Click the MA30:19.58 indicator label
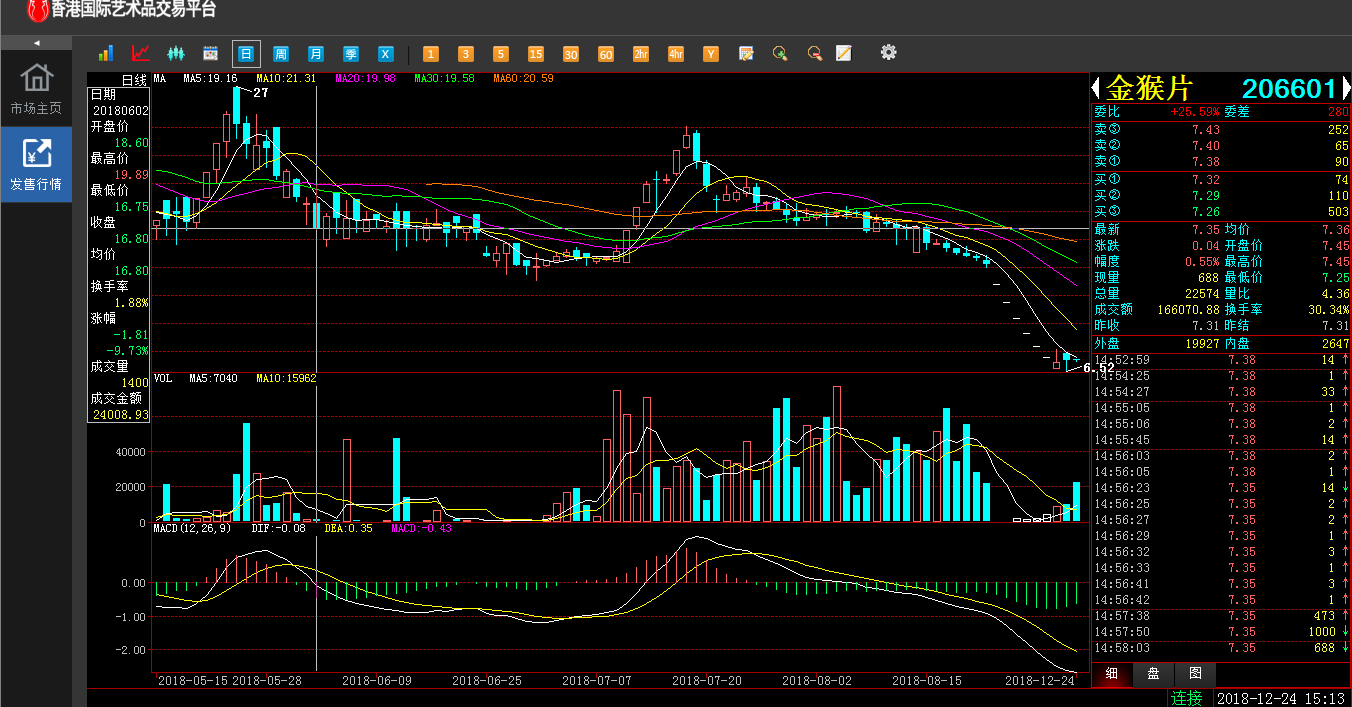This screenshot has width=1352, height=707. coord(444,78)
